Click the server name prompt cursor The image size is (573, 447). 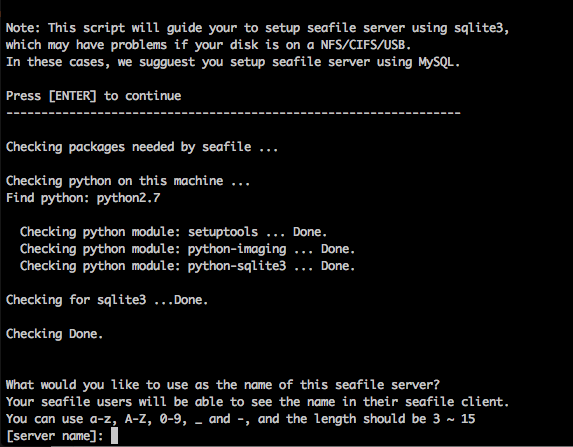pos(114,436)
